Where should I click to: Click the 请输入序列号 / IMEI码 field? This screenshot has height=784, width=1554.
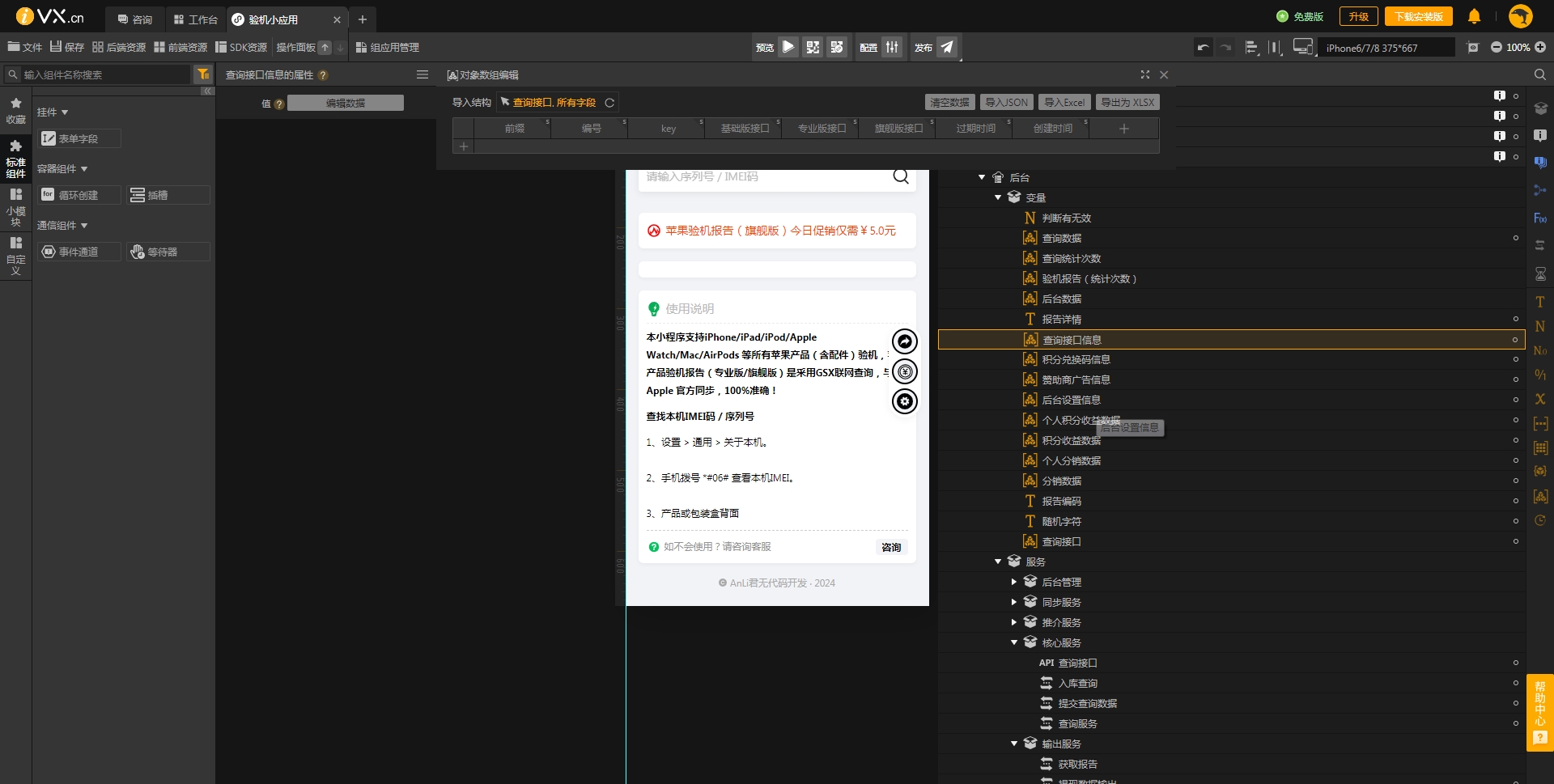coord(765,176)
